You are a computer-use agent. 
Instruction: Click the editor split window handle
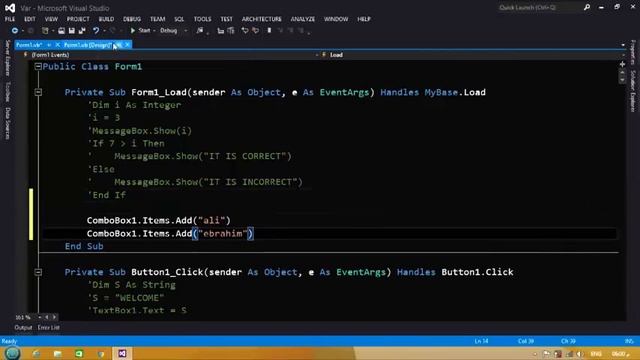[x=622, y=64]
